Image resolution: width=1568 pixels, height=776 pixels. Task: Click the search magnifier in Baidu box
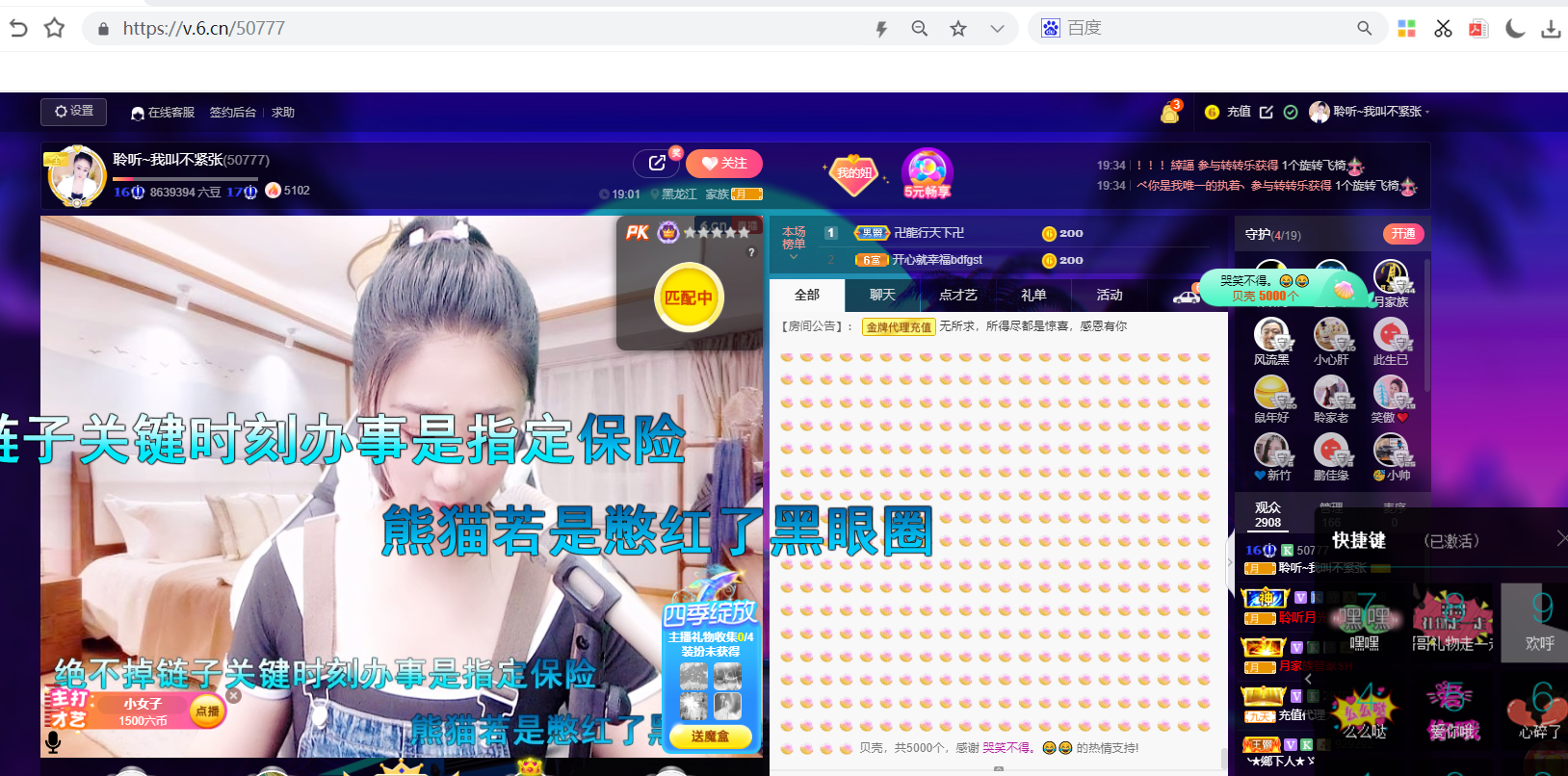click(1364, 29)
